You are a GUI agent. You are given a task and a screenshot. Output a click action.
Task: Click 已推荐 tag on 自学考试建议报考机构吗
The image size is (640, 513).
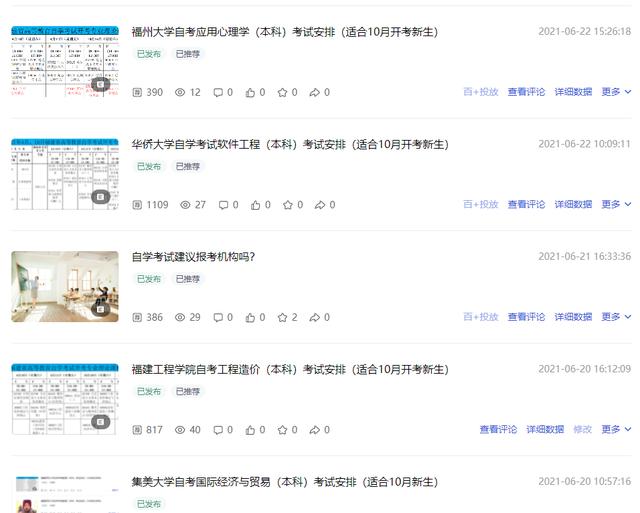click(x=188, y=279)
